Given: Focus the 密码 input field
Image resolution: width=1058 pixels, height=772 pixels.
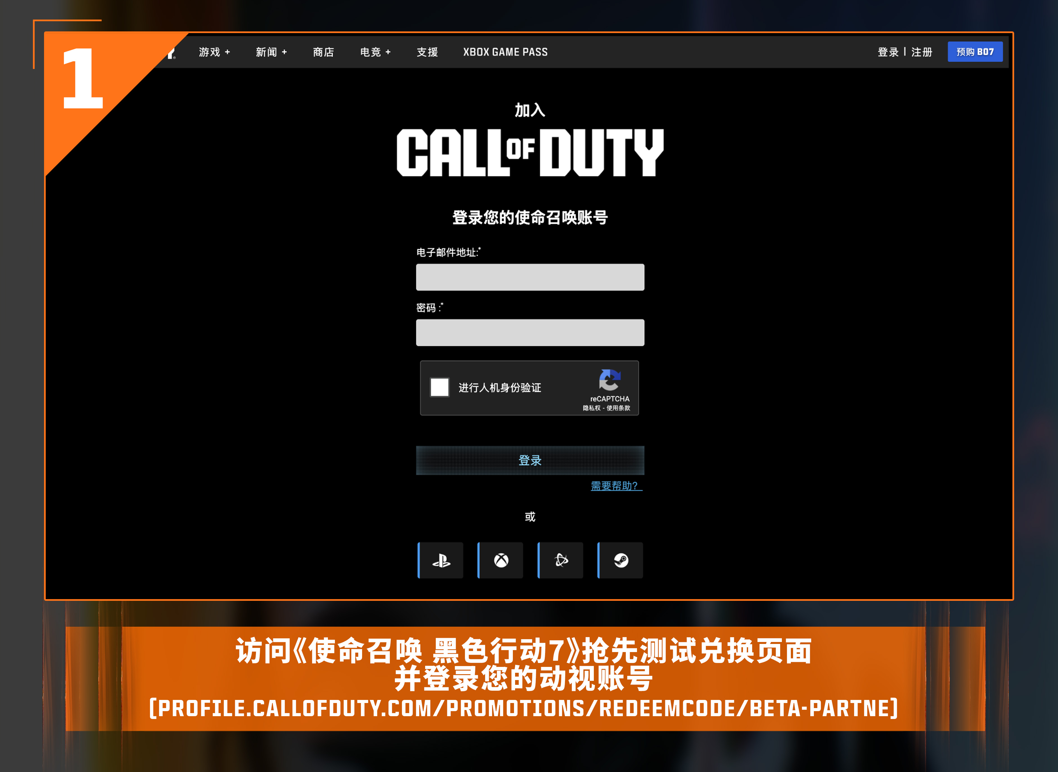Looking at the screenshot, I should coord(530,332).
